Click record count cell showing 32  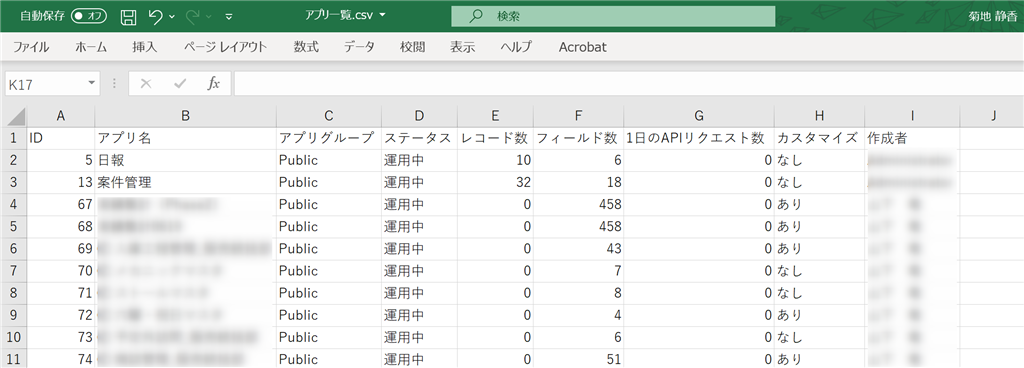coord(495,183)
